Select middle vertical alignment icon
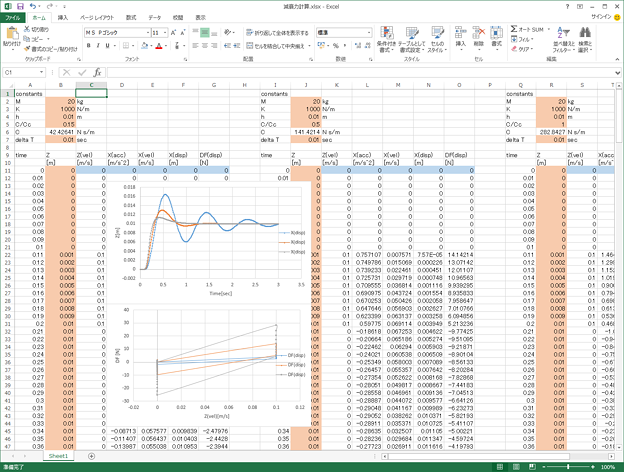This screenshot has width=624, height=472. [x=205, y=33]
